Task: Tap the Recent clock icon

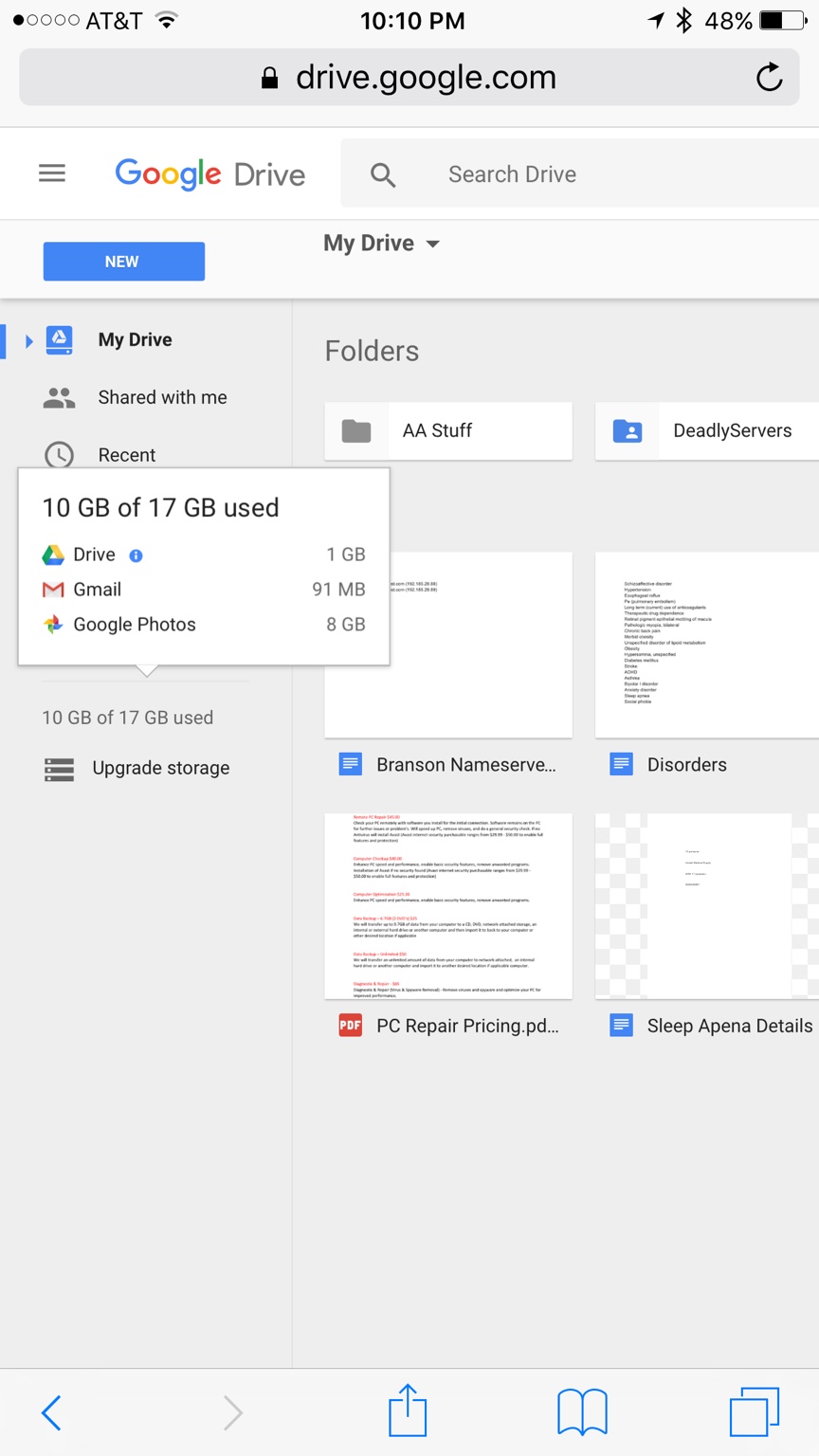Action: coord(59,455)
